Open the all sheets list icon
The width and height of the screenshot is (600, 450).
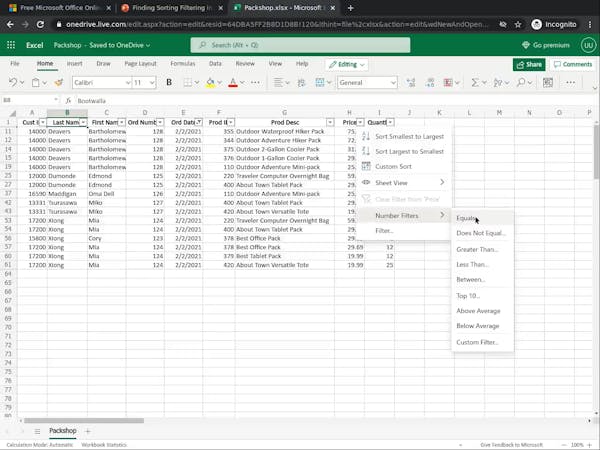tap(37, 431)
